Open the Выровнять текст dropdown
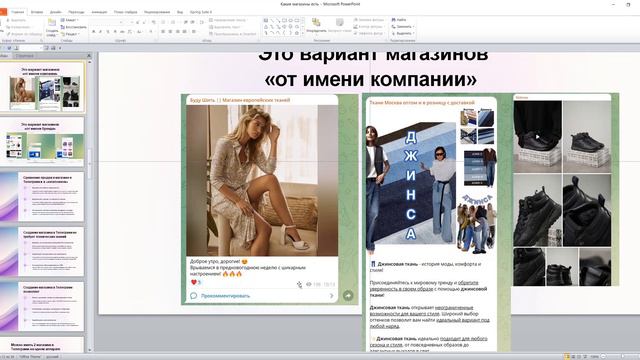 (x=225, y=27)
